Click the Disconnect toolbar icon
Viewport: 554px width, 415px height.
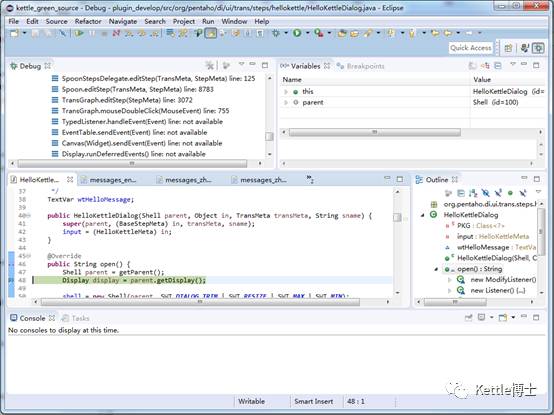116,33
